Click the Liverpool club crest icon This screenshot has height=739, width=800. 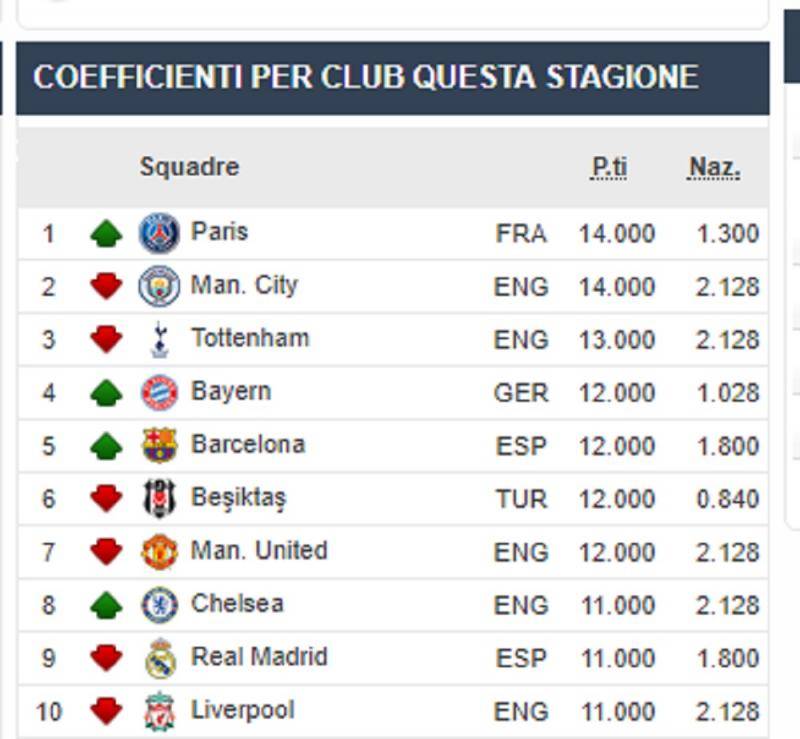pyautogui.click(x=159, y=711)
